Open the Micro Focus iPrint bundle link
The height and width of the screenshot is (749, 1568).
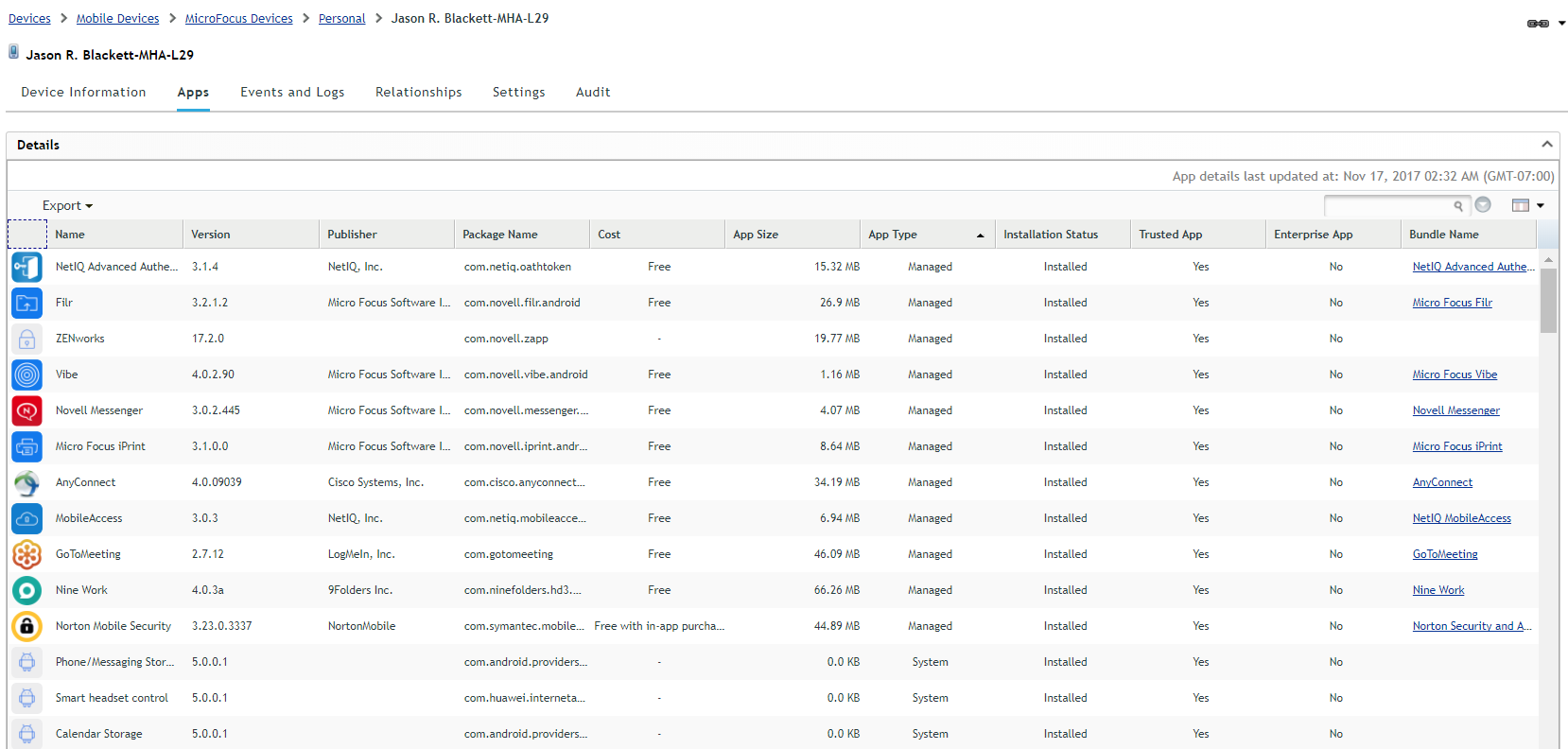[x=1456, y=446]
